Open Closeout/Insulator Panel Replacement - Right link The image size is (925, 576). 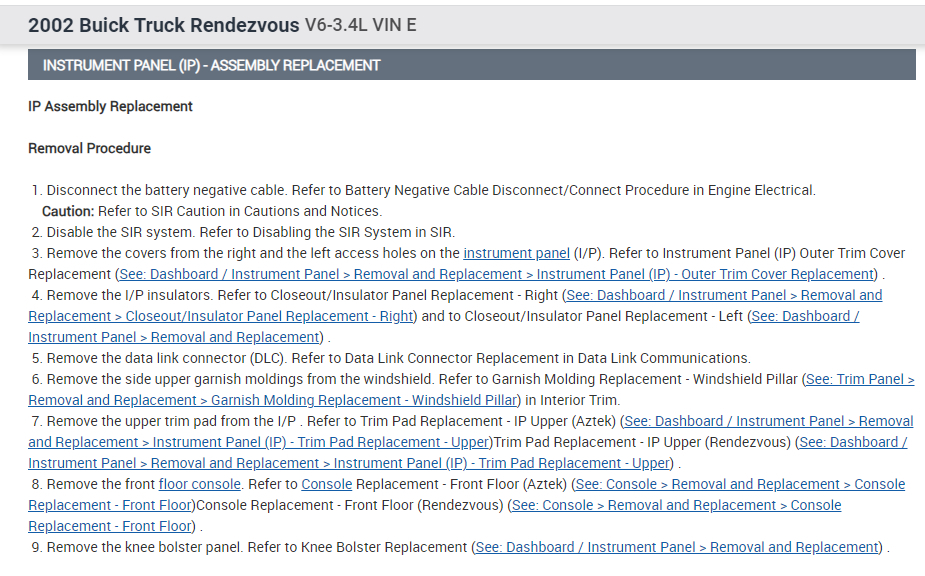pyautogui.click(x=722, y=295)
